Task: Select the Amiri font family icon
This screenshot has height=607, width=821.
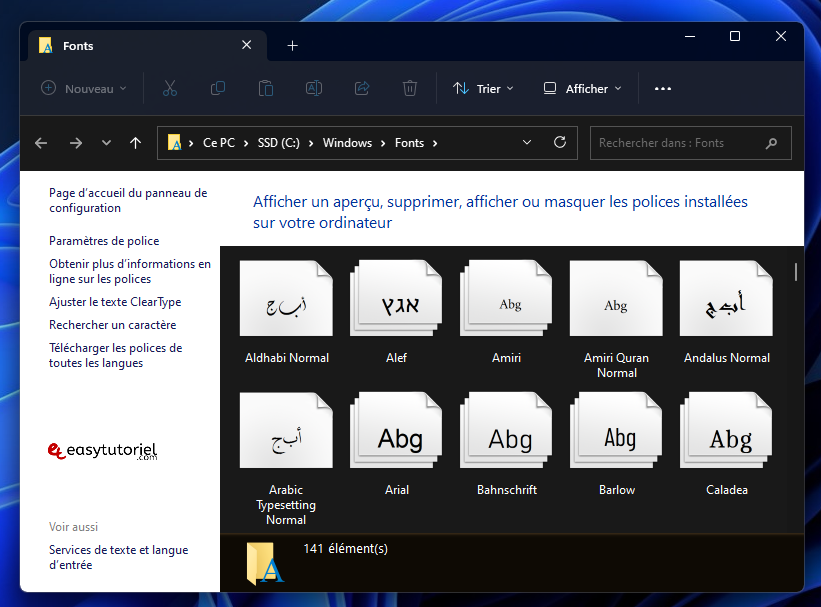Action: click(506, 299)
